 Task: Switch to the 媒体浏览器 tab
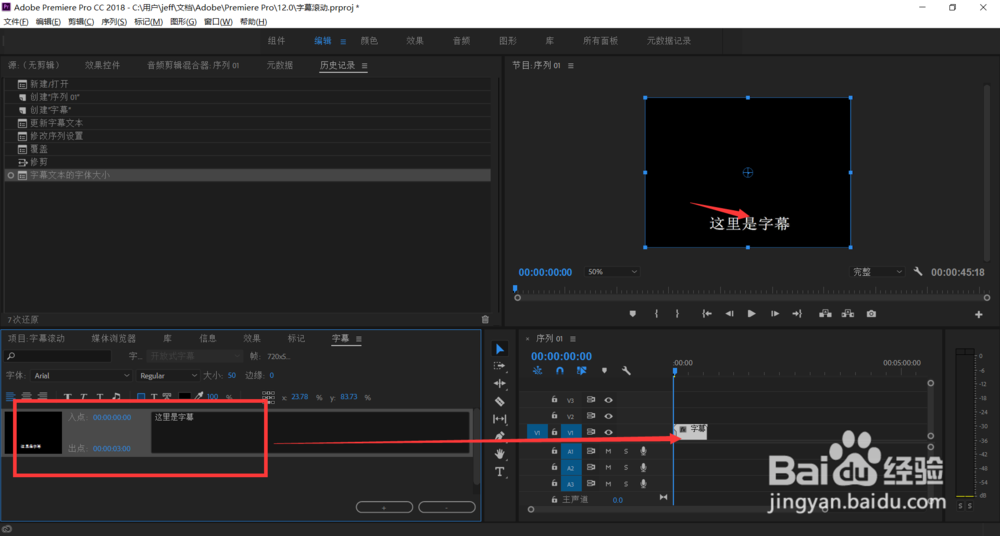[114, 338]
